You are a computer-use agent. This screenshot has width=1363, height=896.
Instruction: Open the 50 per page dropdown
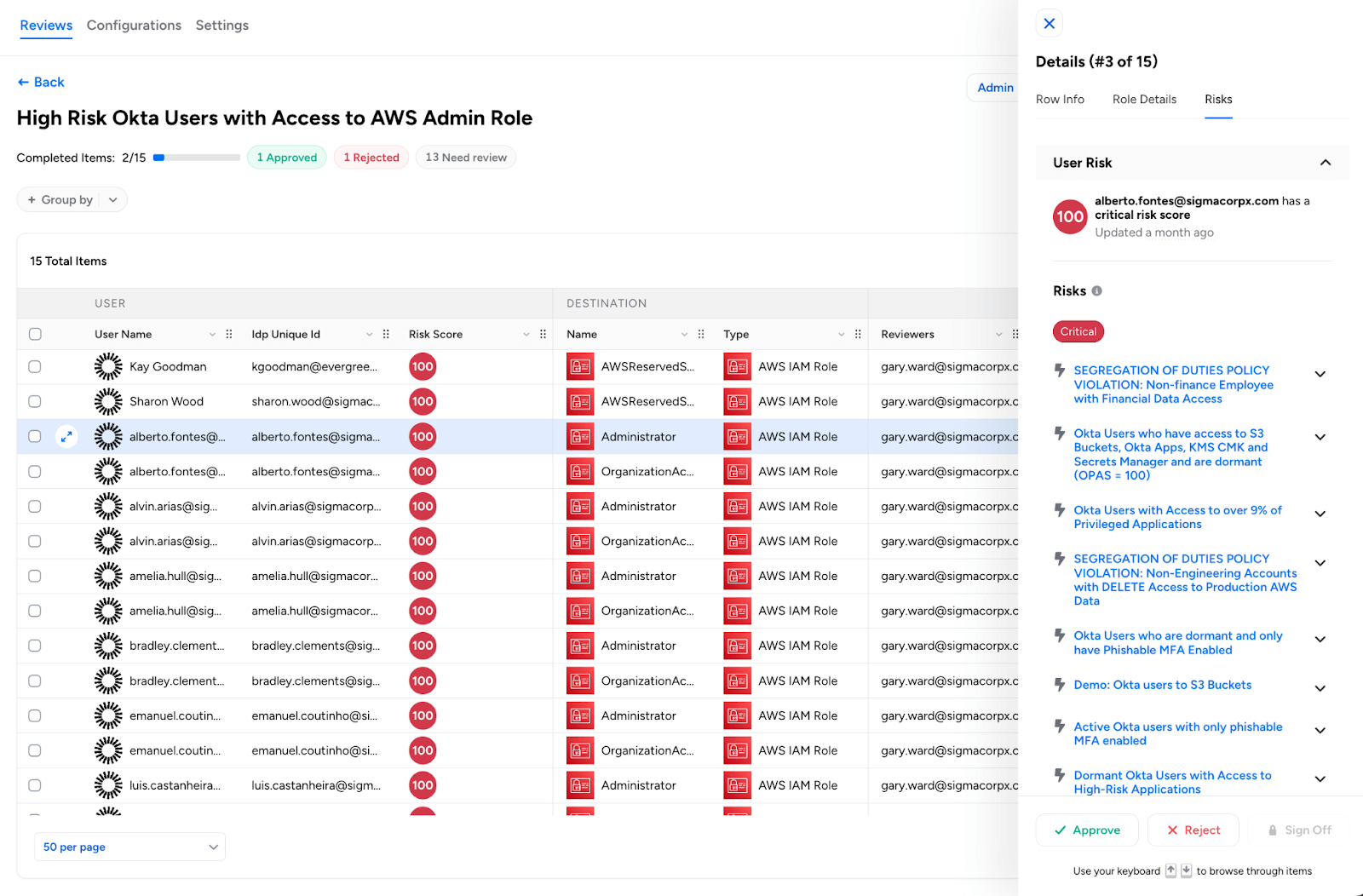(x=129, y=847)
